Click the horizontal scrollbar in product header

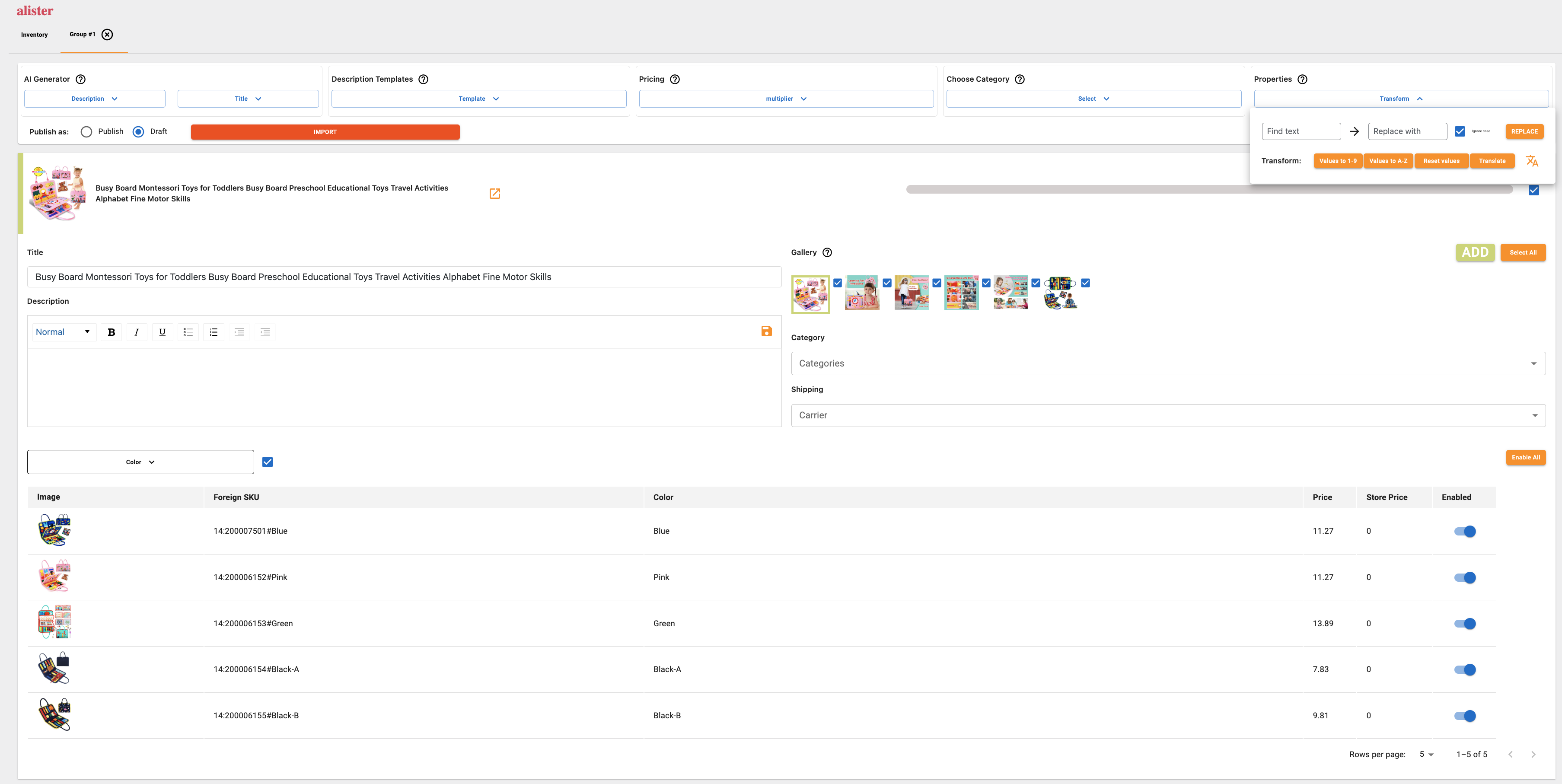point(1209,190)
